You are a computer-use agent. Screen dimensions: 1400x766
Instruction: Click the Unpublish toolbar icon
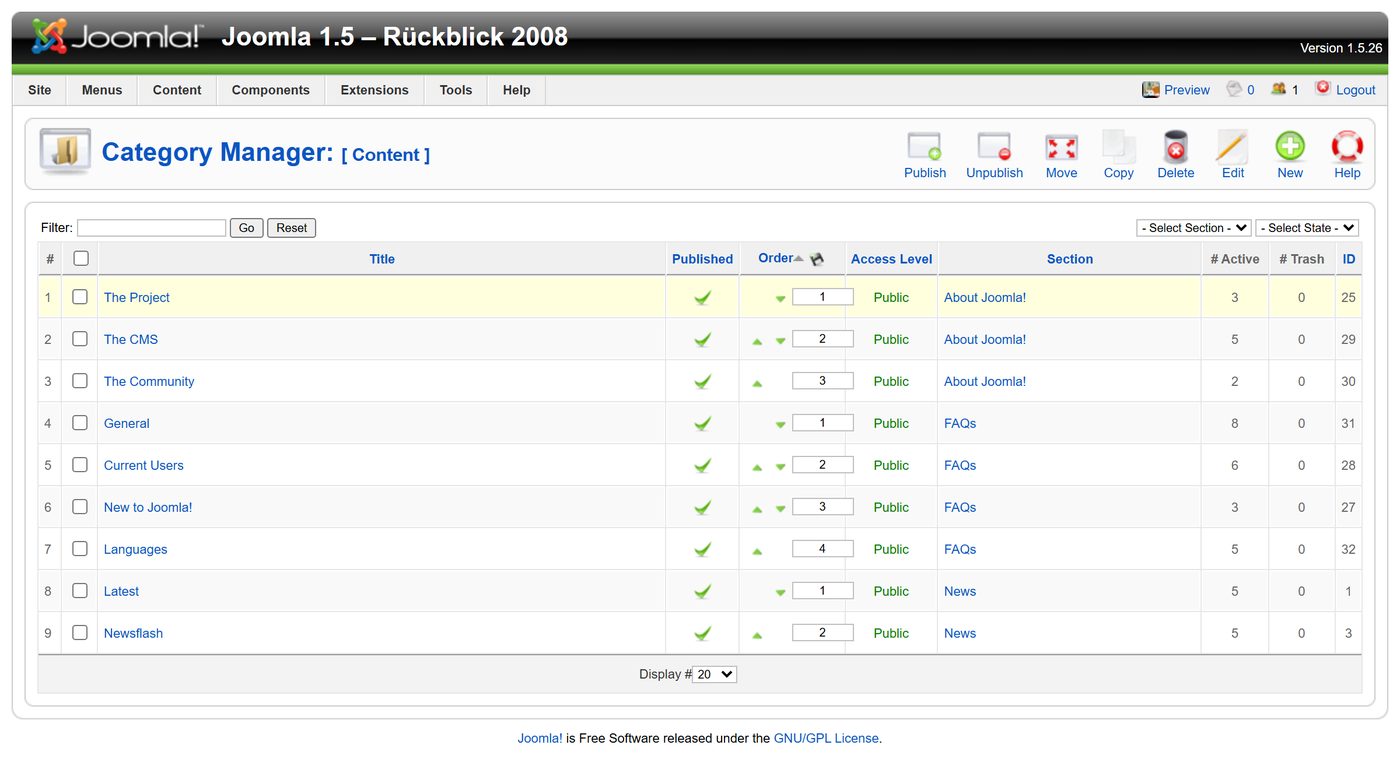pos(994,148)
